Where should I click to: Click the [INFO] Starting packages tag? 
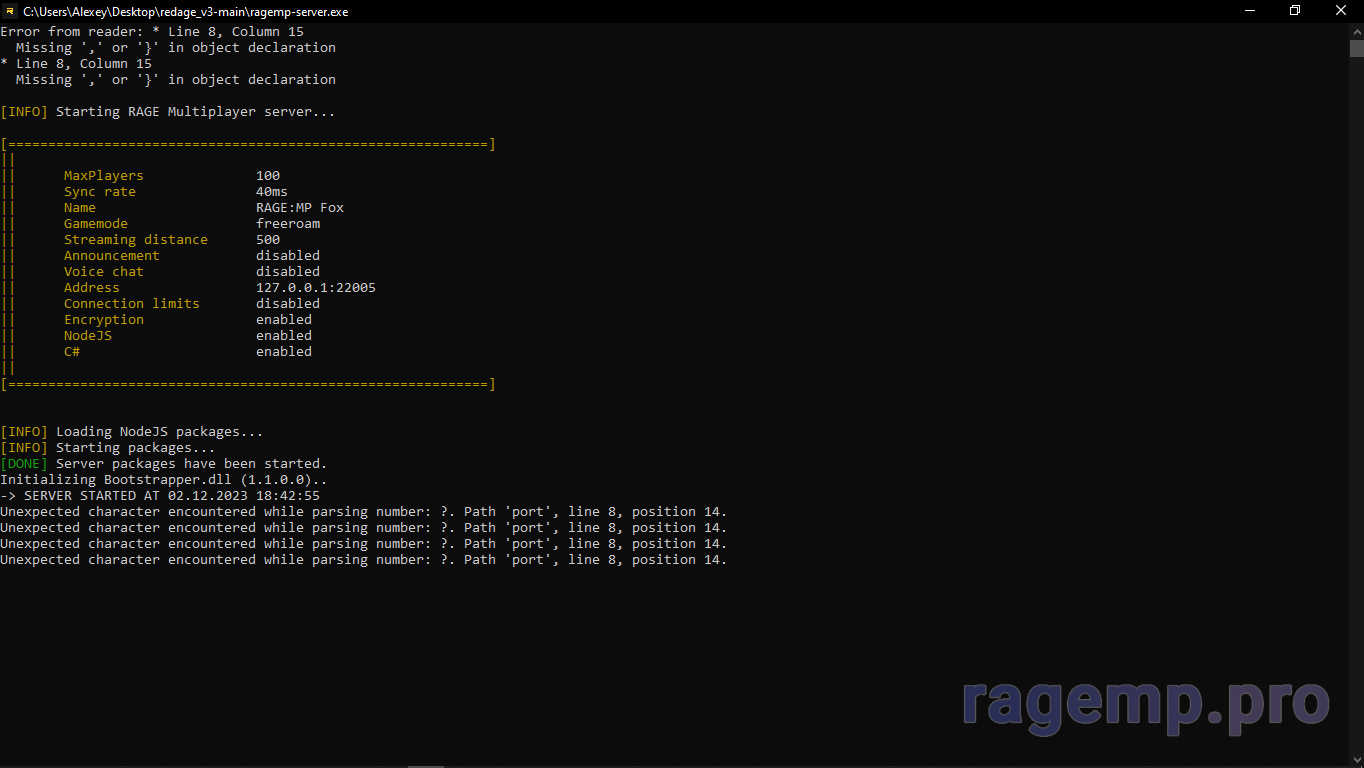tap(23, 447)
